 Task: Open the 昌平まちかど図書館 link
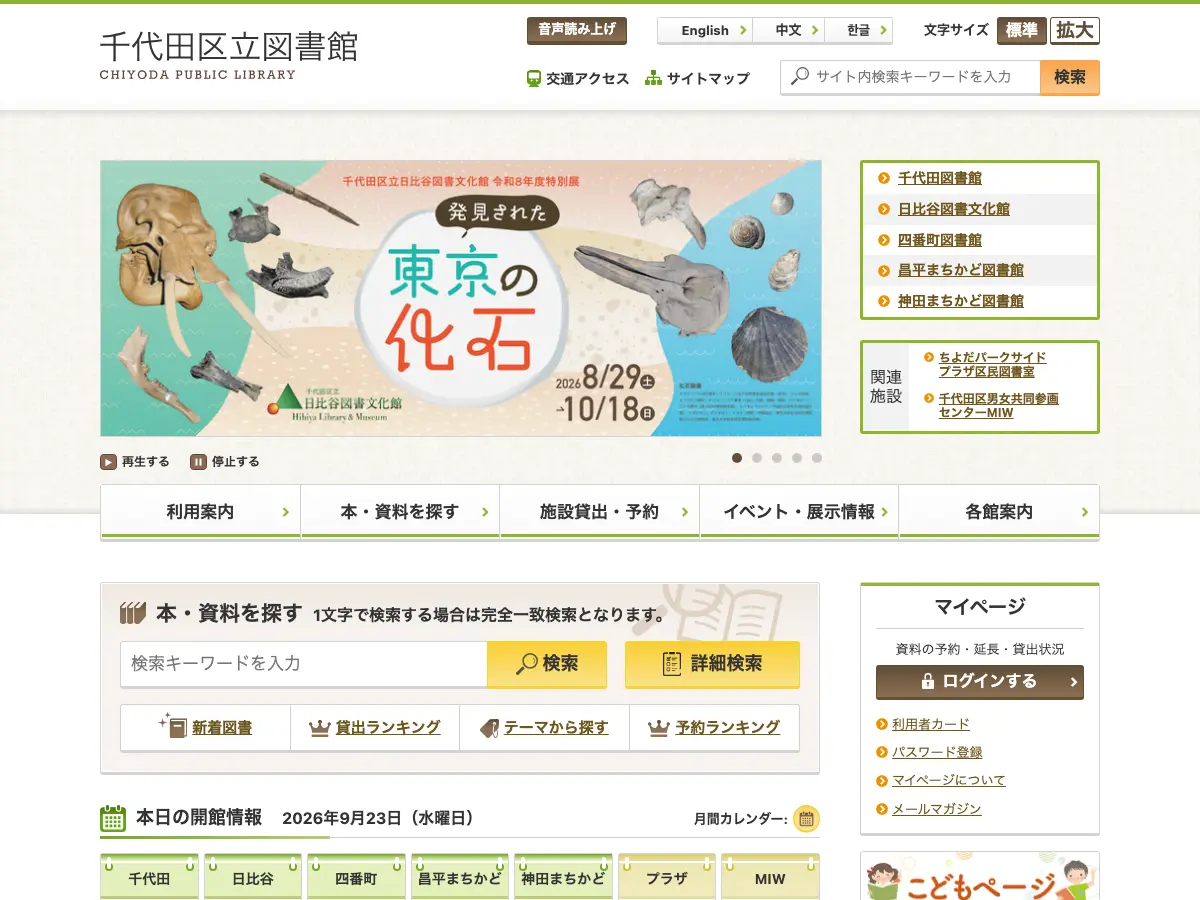point(961,270)
